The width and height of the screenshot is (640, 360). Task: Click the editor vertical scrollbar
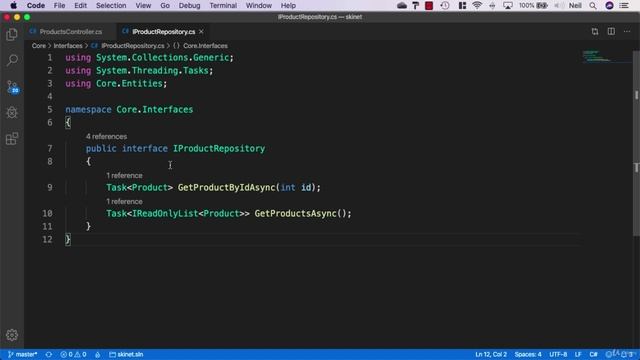tap(636, 143)
